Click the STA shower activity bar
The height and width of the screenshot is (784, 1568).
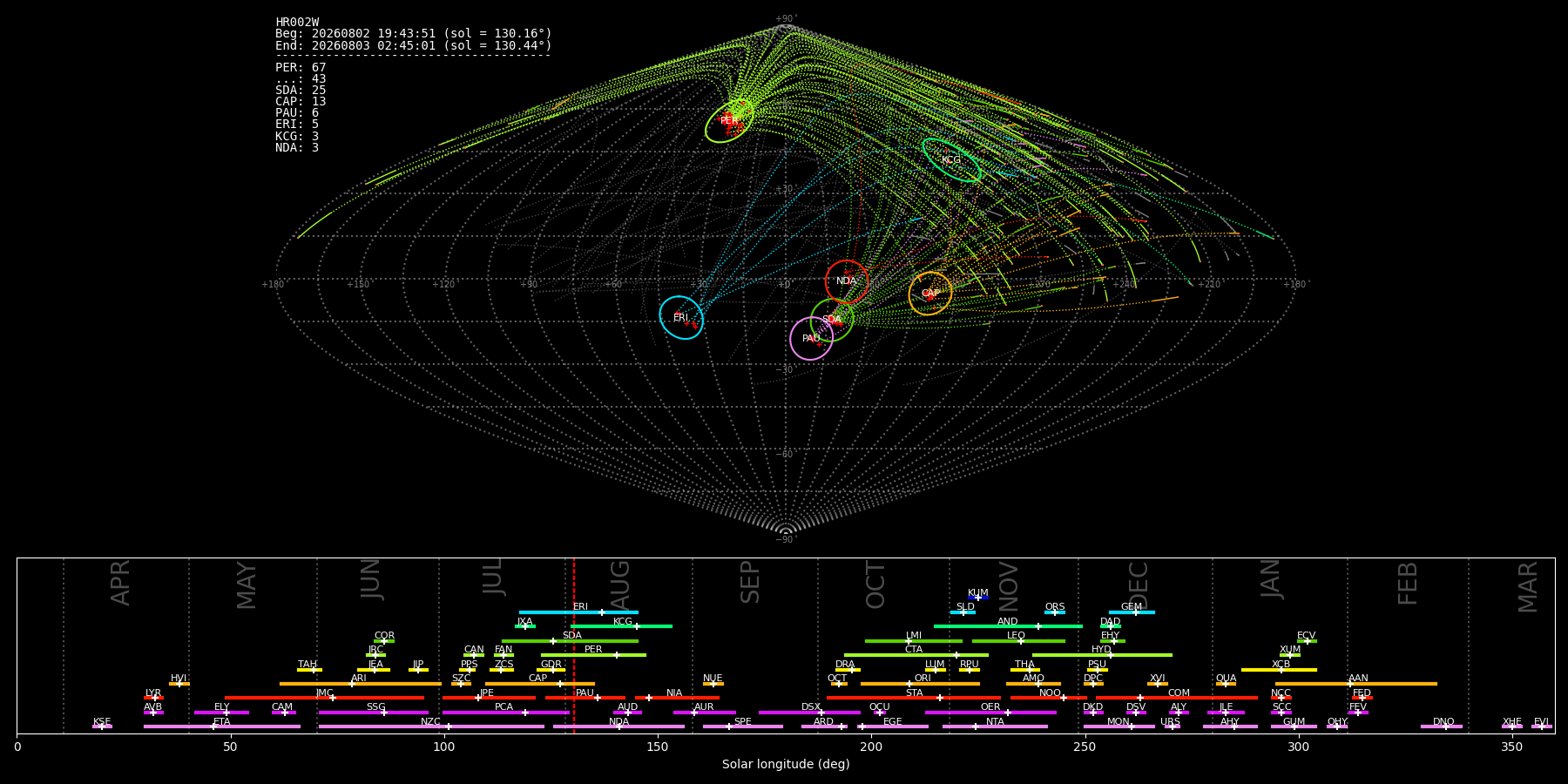tap(914, 698)
